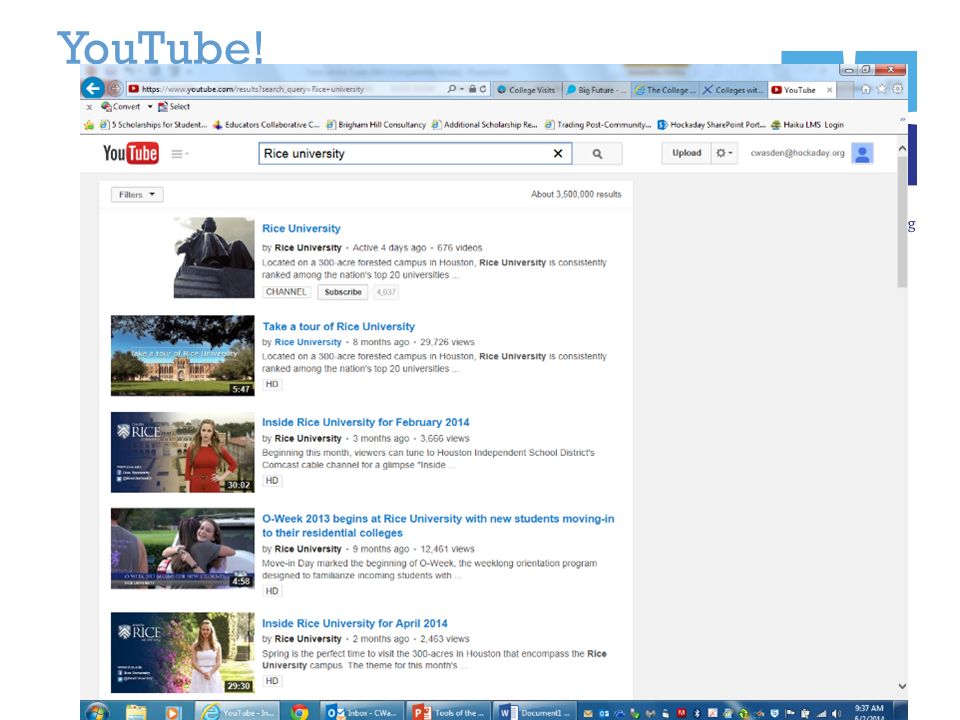960x720 pixels.
Task: Open browser Tools gear icon
Action: pos(898,89)
